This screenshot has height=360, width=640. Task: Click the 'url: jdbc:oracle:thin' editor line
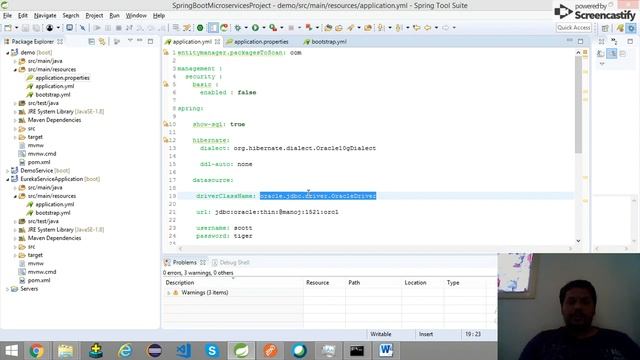pos(267,212)
